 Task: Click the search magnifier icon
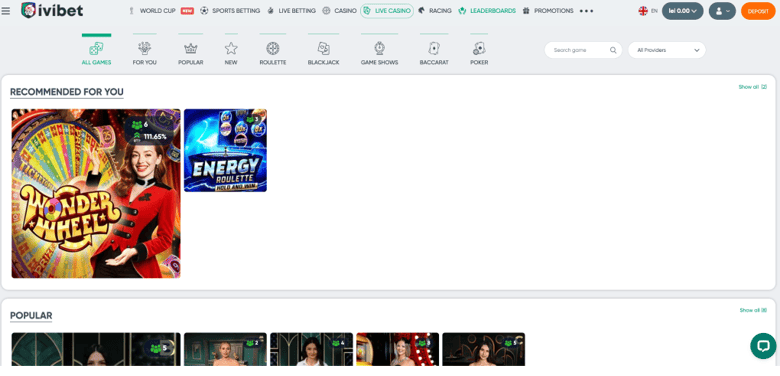click(x=613, y=50)
